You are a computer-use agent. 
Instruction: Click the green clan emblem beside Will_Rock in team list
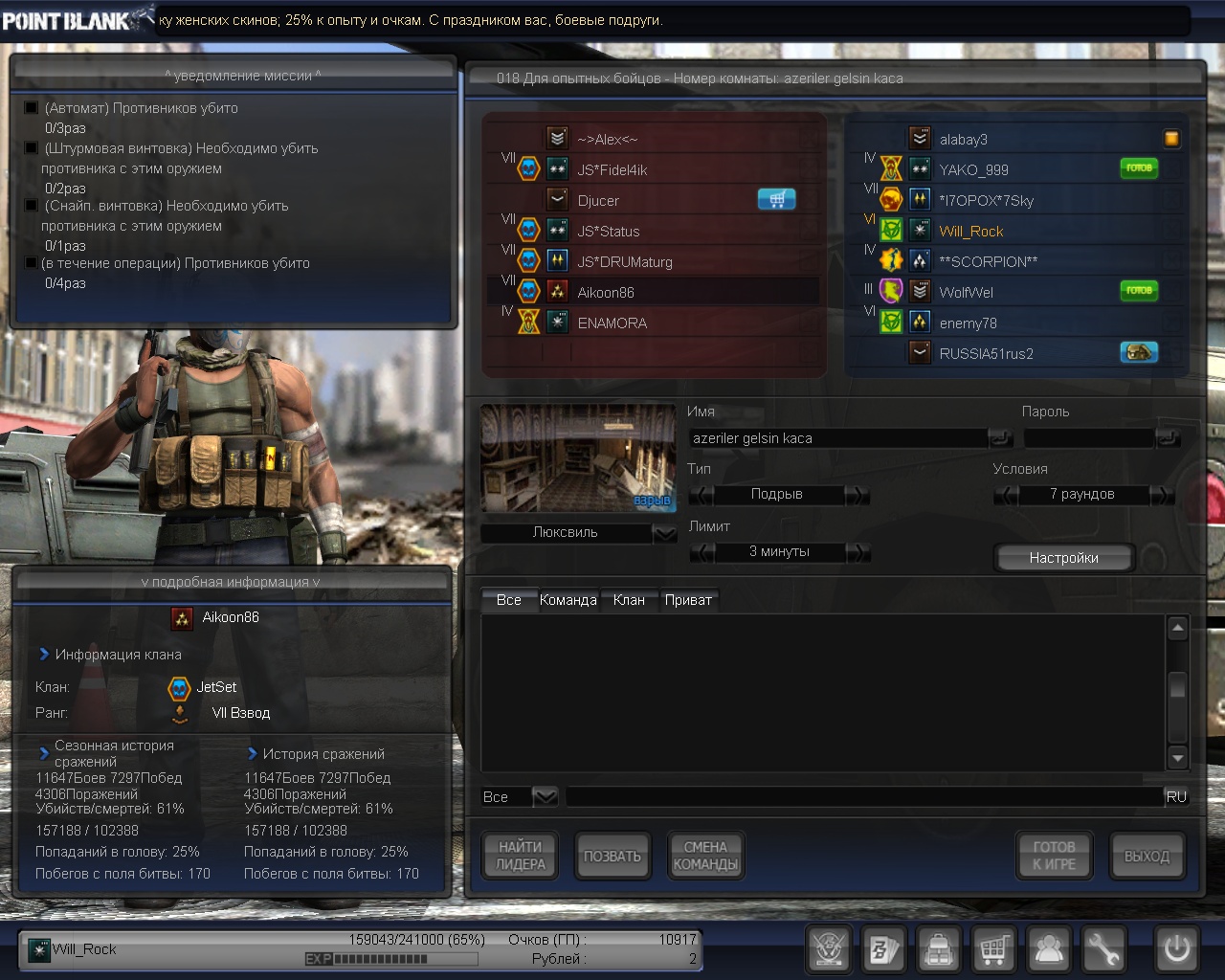tap(891, 230)
